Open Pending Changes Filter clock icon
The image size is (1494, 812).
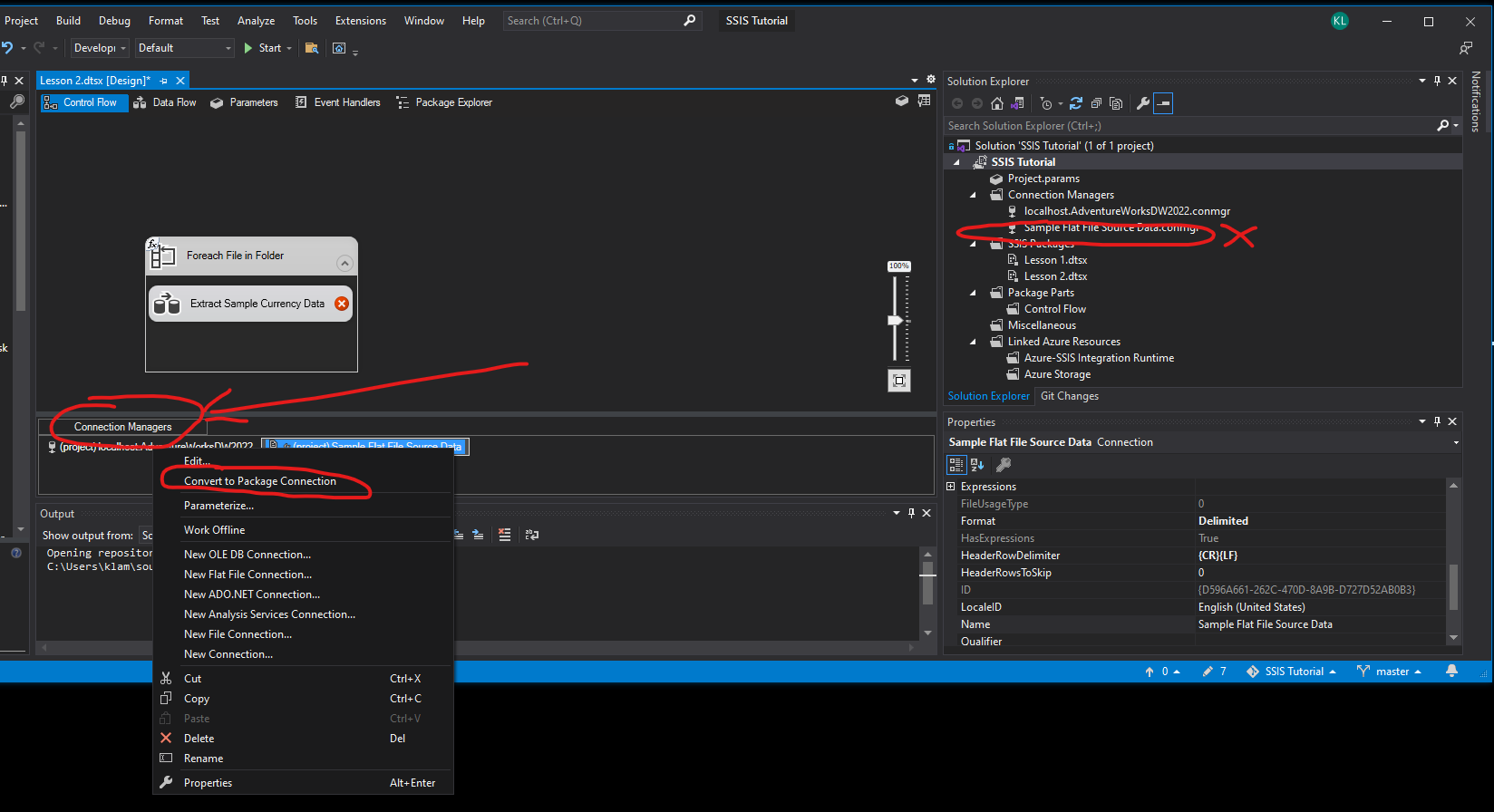(1046, 103)
